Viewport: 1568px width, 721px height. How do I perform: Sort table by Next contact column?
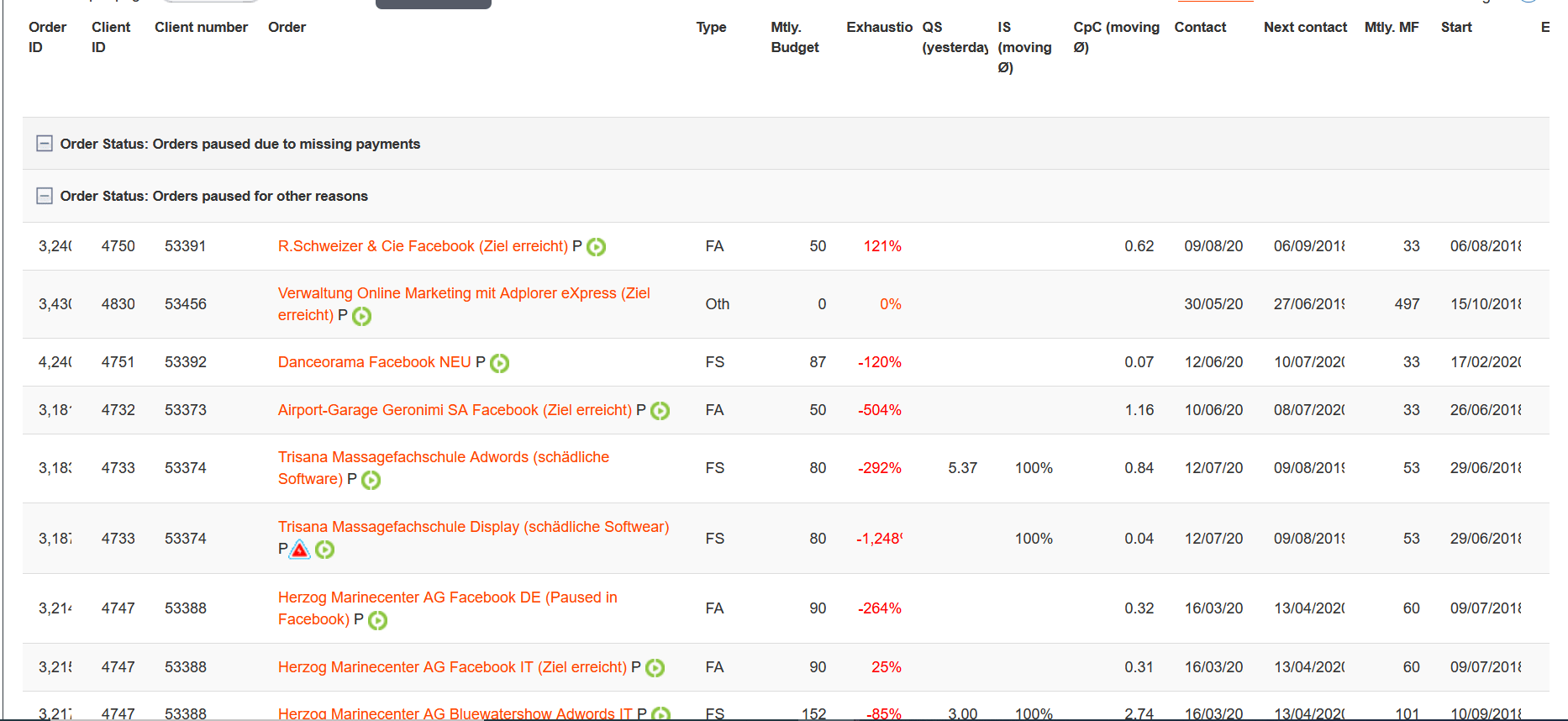coord(1304,27)
